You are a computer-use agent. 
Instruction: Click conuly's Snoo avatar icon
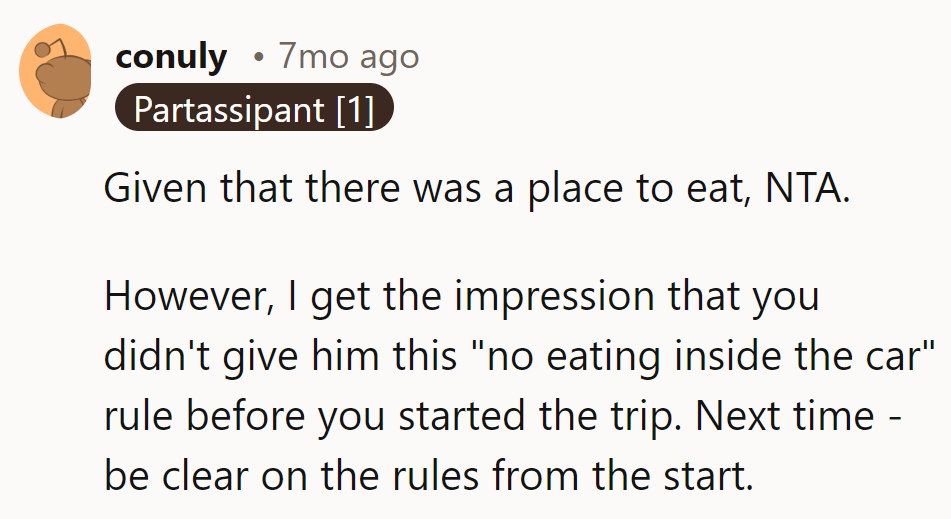click(x=57, y=71)
